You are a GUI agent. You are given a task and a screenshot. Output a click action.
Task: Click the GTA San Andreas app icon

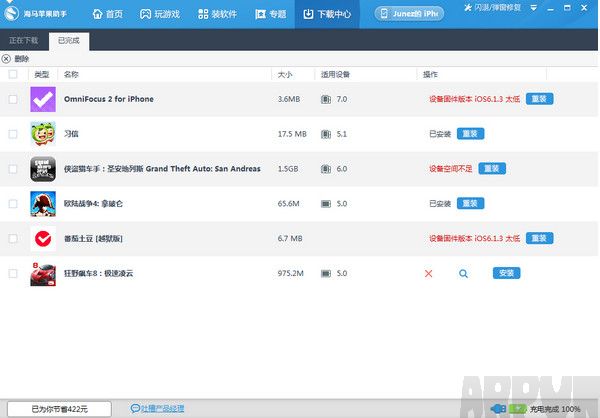[42, 169]
